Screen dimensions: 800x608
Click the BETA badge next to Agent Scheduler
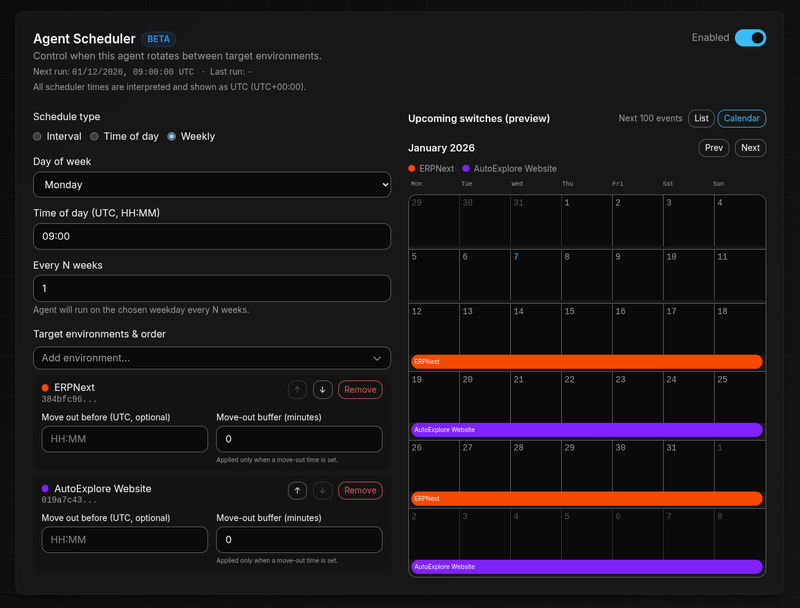[x=158, y=38]
